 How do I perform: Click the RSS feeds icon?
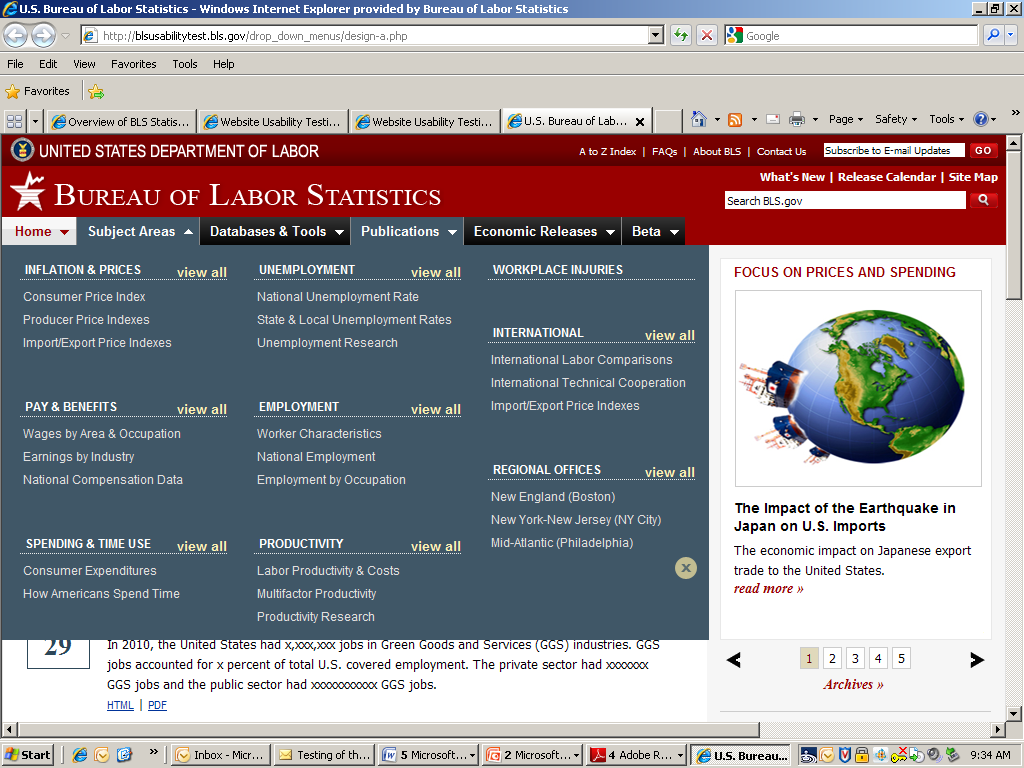tap(735, 120)
